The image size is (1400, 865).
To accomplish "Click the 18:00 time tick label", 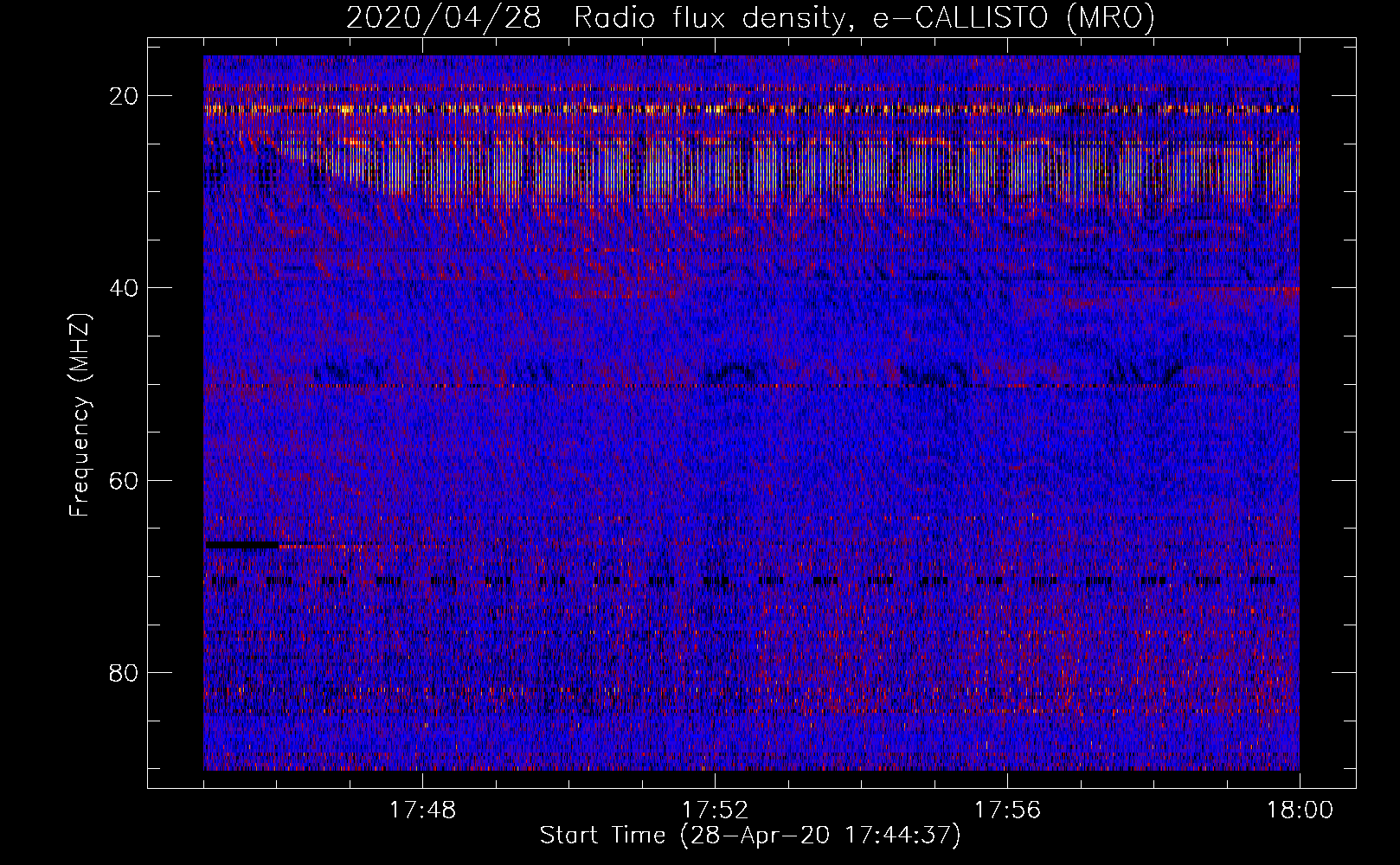I will [1300, 811].
